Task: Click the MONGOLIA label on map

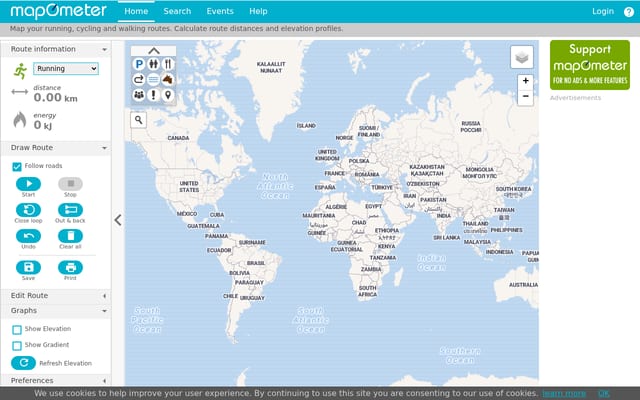Action: pos(480,173)
